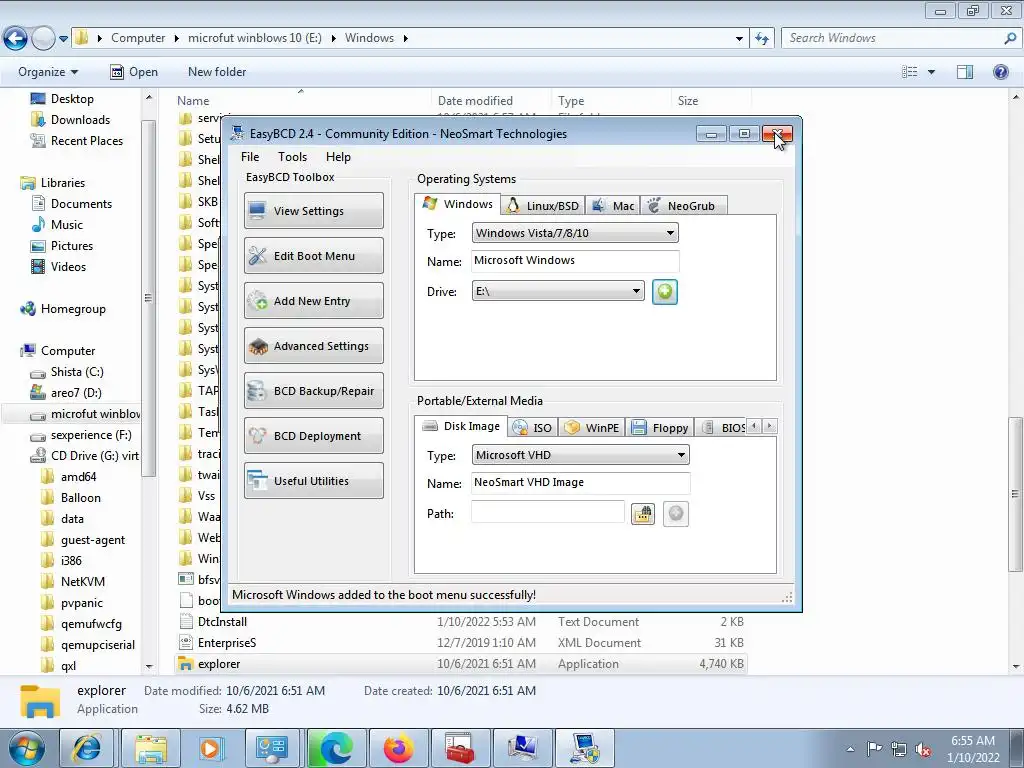Open the red toolbox taskbar icon

tap(459, 749)
